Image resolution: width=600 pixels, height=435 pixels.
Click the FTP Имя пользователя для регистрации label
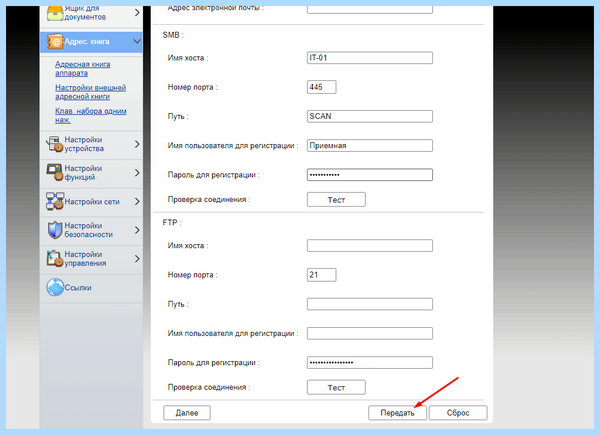(x=233, y=333)
